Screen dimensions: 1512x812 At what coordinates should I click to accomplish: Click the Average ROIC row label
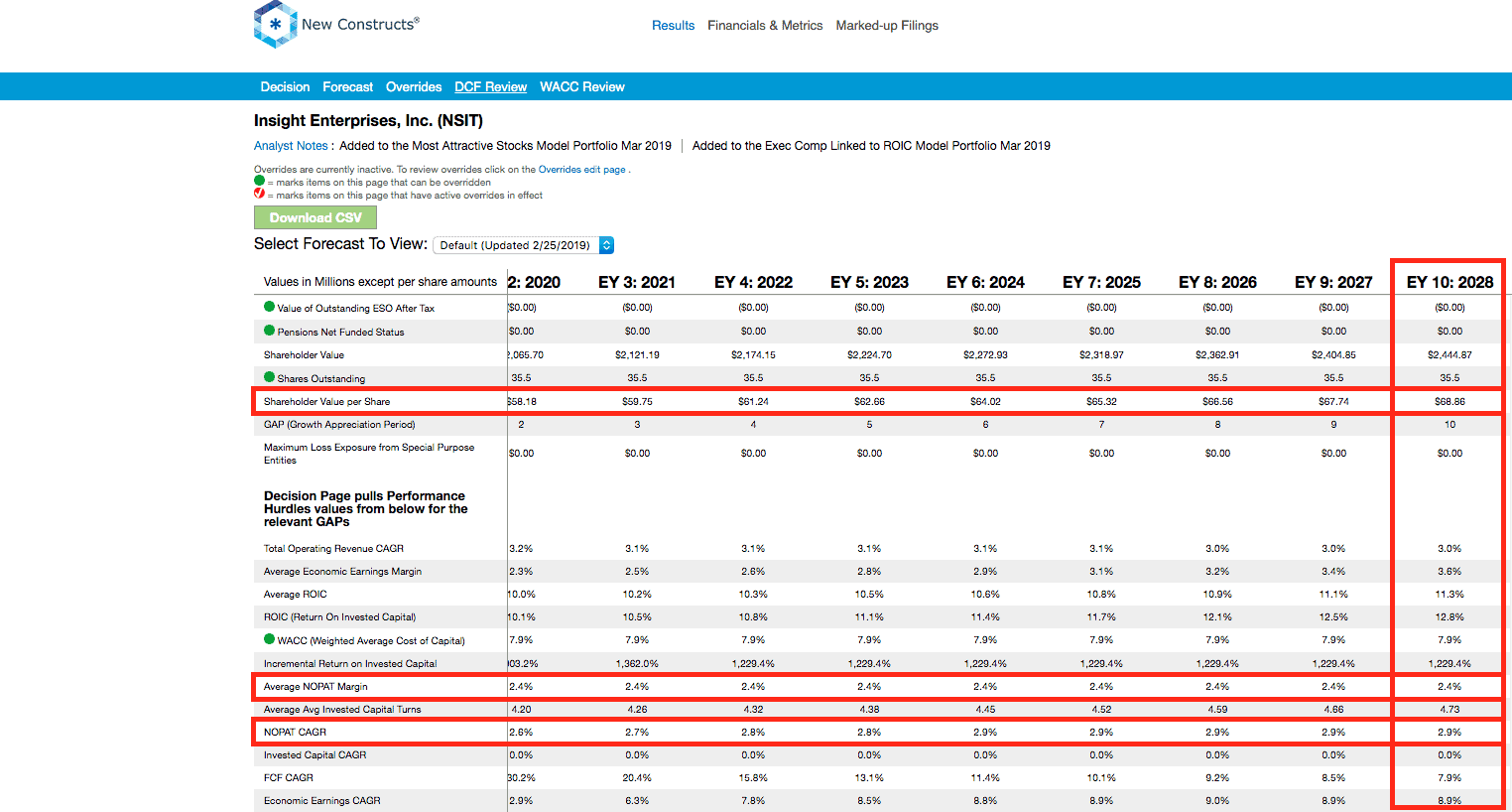click(x=295, y=595)
